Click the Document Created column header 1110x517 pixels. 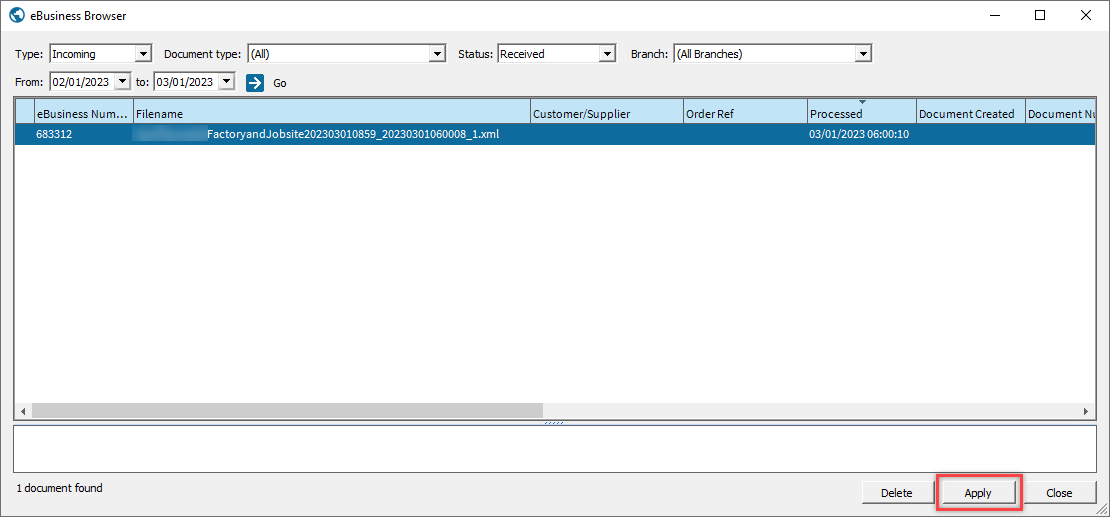970,114
